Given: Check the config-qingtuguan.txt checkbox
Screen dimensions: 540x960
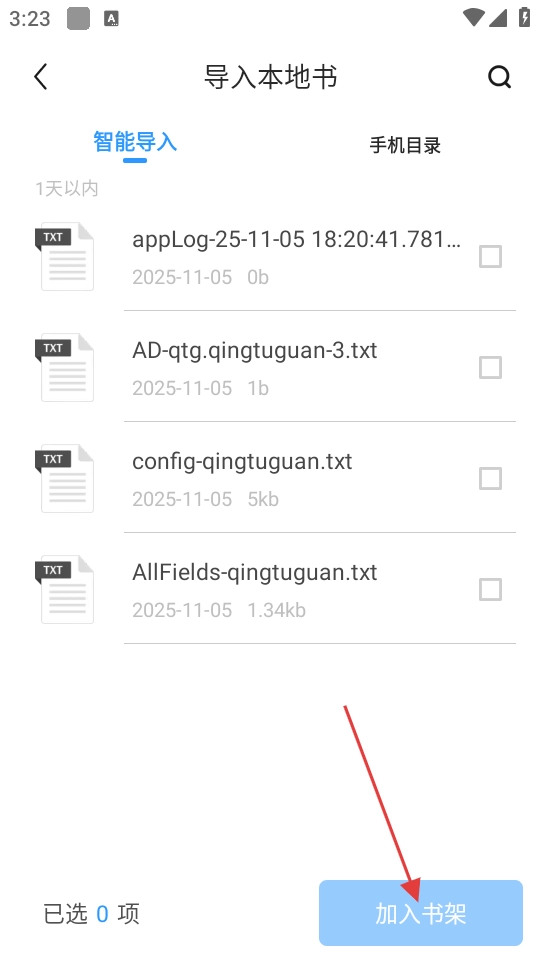Looking at the screenshot, I should pyautogui.click(x=490, y=478).
